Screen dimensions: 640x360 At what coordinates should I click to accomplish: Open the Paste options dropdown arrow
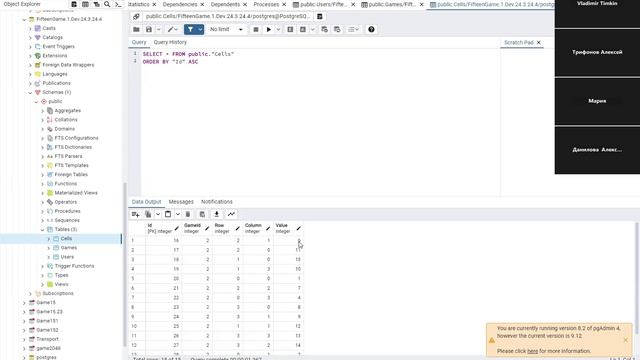click(178, 214)
